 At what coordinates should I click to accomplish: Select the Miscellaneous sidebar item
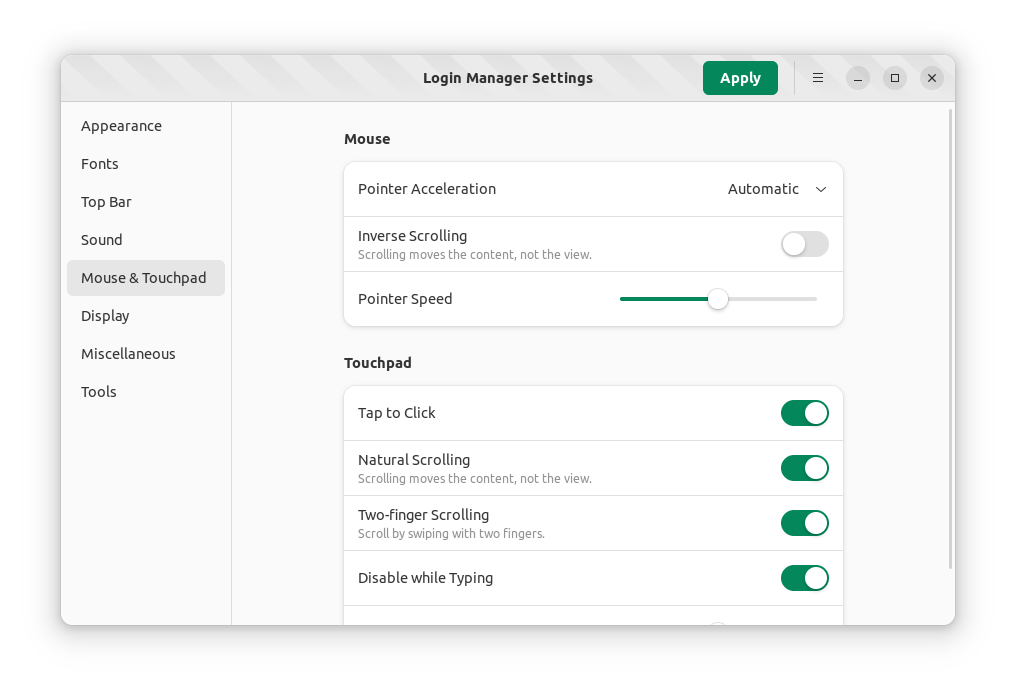pyautogui.click(x=128, y=354)
